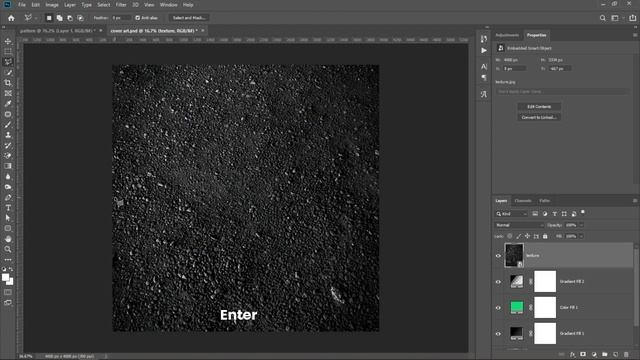The height and width of the screenshot is (360, 640).
Task: Click the Delete layer trash icon
Action: click(626, 355)
